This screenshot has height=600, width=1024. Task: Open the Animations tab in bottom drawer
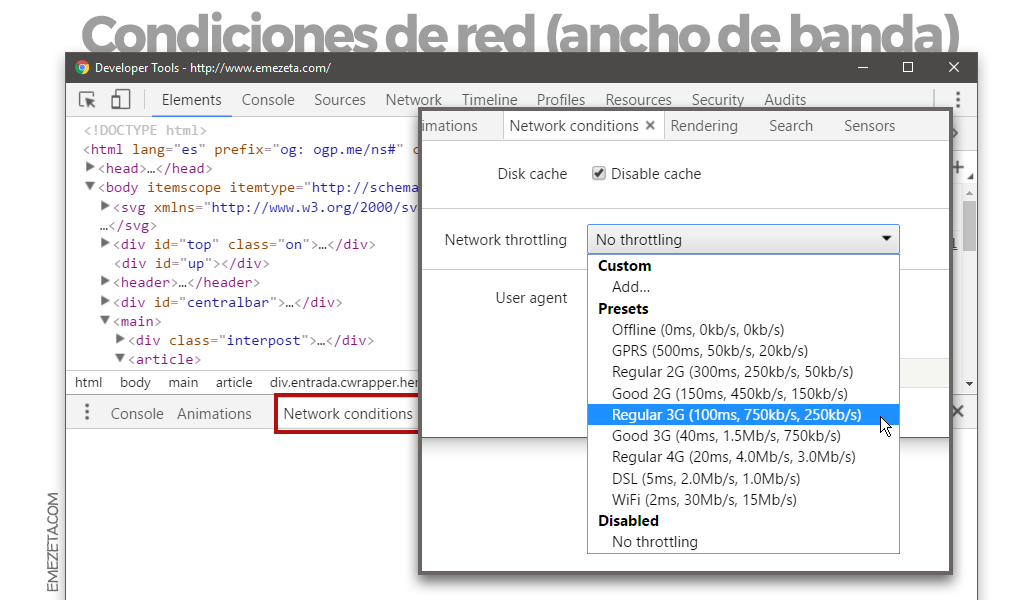click(214, 414)
